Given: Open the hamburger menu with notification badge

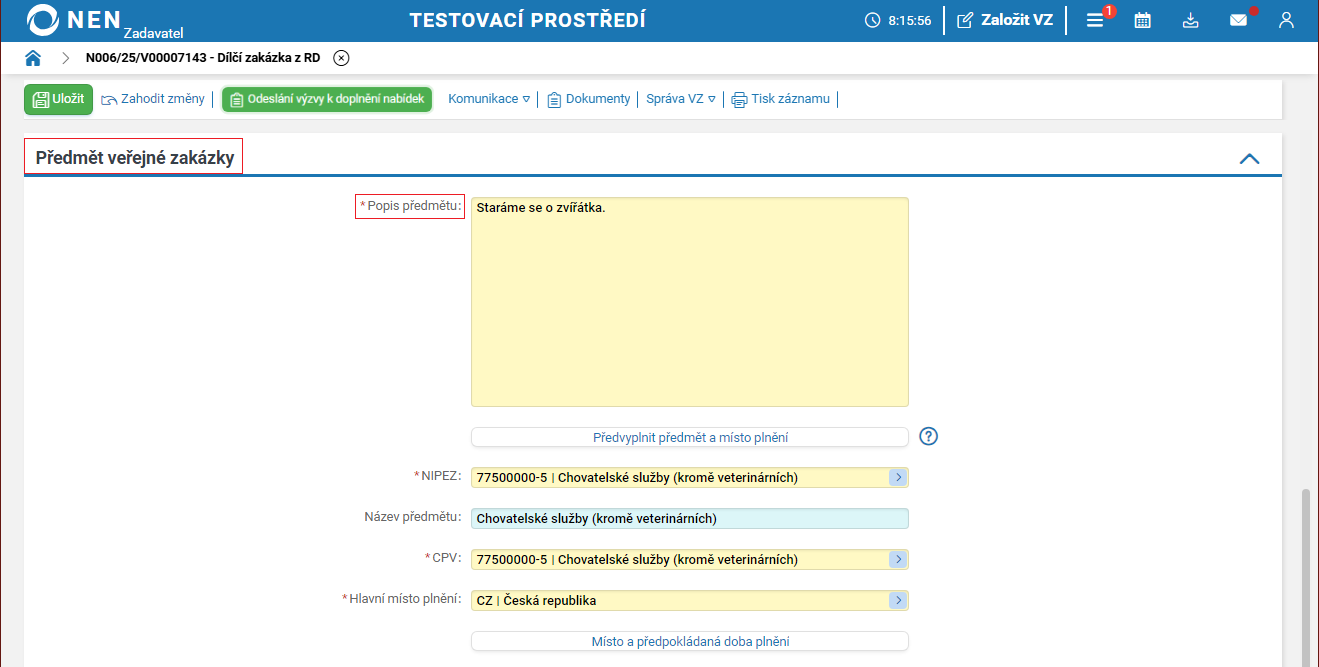Looking at the screenshot, I should (x=1095, y=20).
